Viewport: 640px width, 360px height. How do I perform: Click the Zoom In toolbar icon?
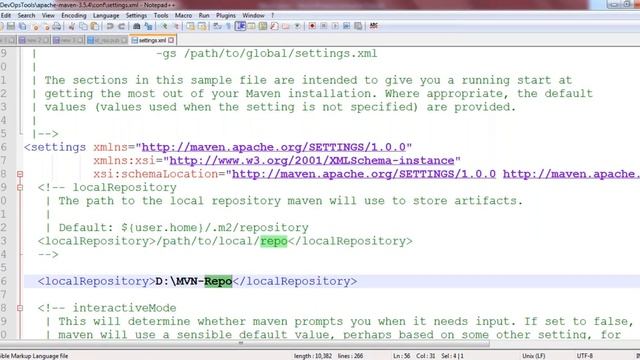(164, 26)
